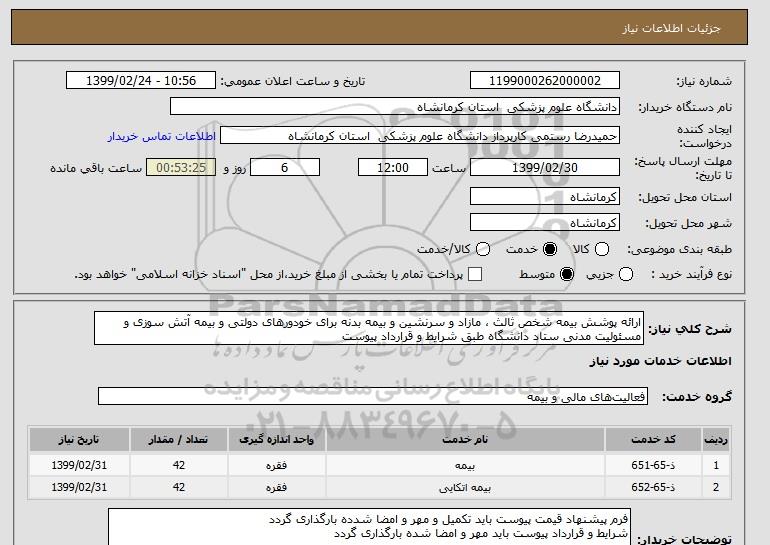The height and width of the screenshot is (545, 770).
Task: Click the deadline hour field 12:00
Action: (393, 167)
